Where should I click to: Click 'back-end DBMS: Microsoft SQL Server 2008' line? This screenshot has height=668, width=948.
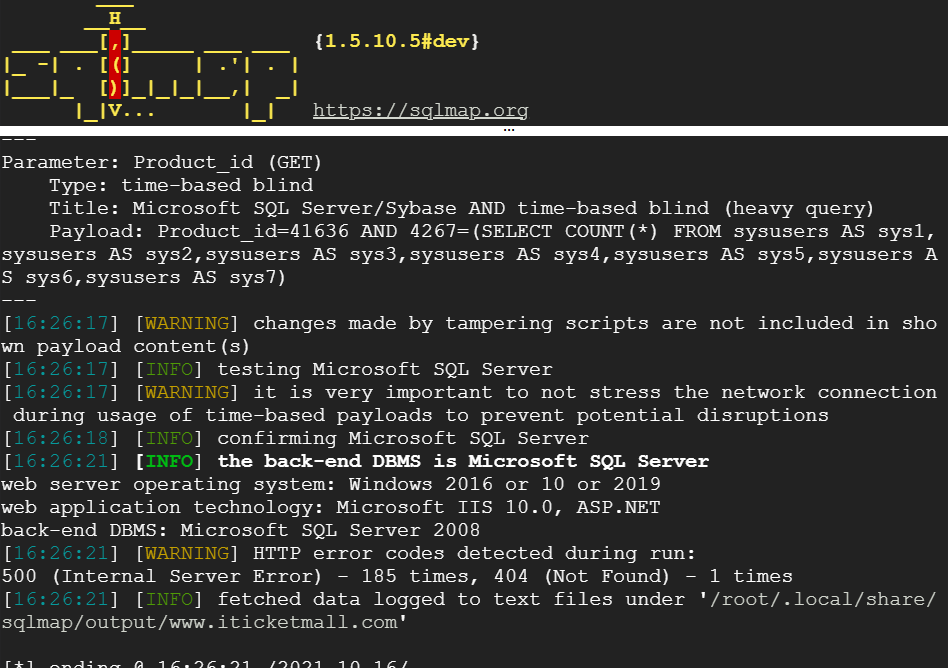(241, 530)
